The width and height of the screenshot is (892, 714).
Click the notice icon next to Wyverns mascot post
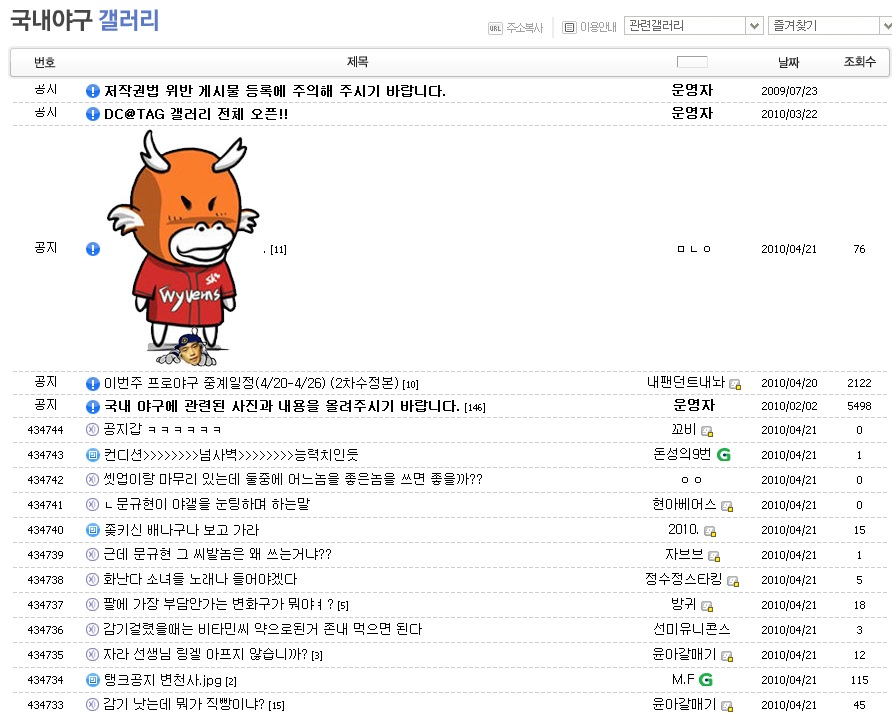click(93, 249)
